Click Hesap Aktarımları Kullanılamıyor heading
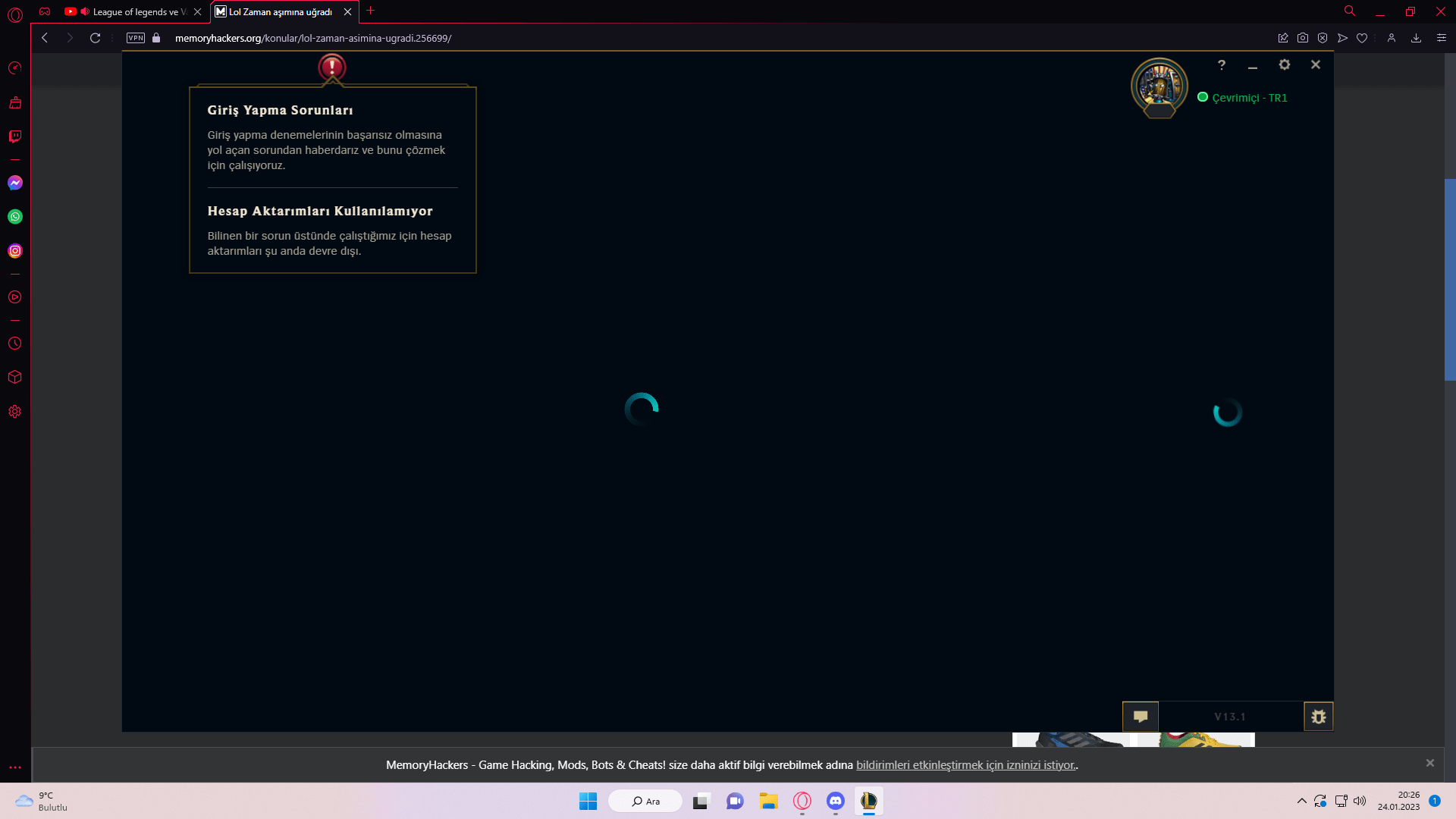Image resolution: width=1456 pixels, height=819 pixels. pyautogui.click(x=320, y=212)
